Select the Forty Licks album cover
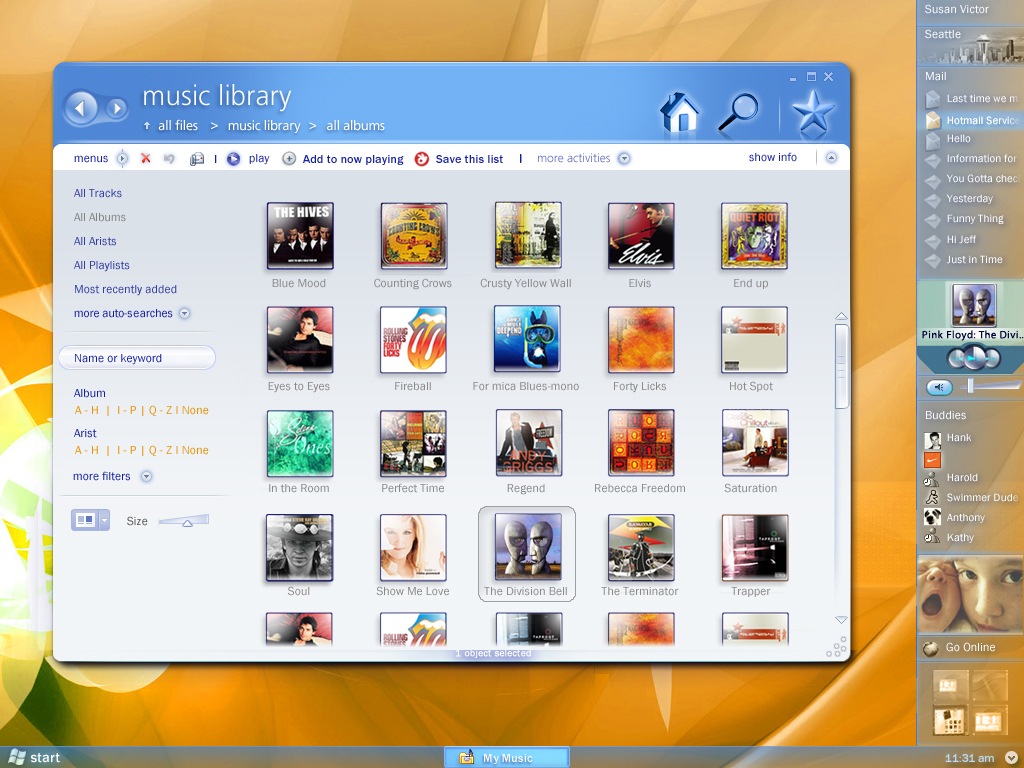The image size is (1024, 768). [641, 339]
